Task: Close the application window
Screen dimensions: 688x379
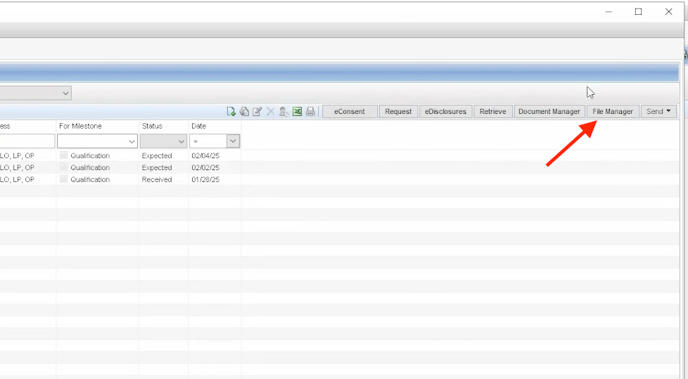Action: coord(668,12)
